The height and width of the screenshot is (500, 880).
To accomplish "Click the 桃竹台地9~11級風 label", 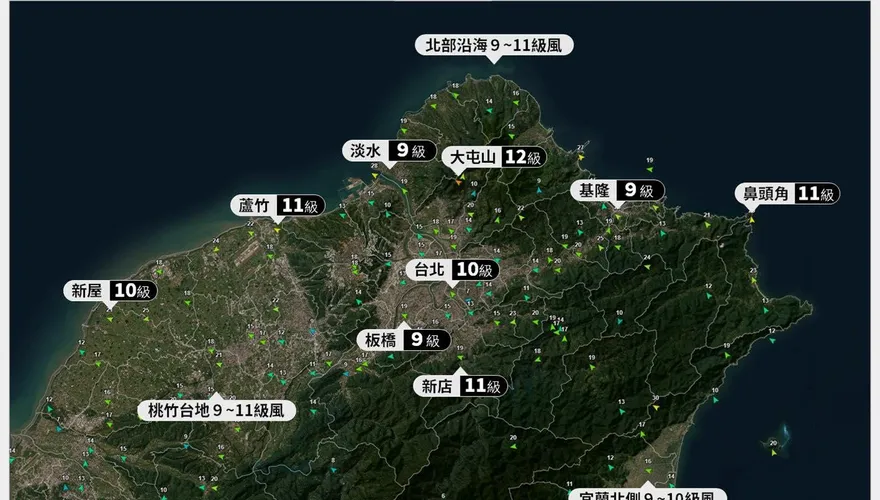I will coord(217,410).
